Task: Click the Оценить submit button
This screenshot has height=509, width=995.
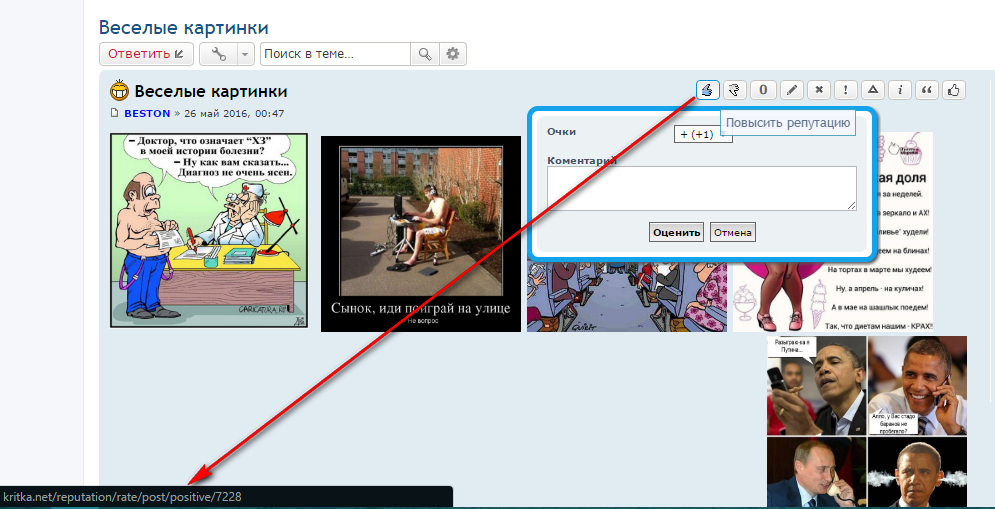Action: (676, 232)
